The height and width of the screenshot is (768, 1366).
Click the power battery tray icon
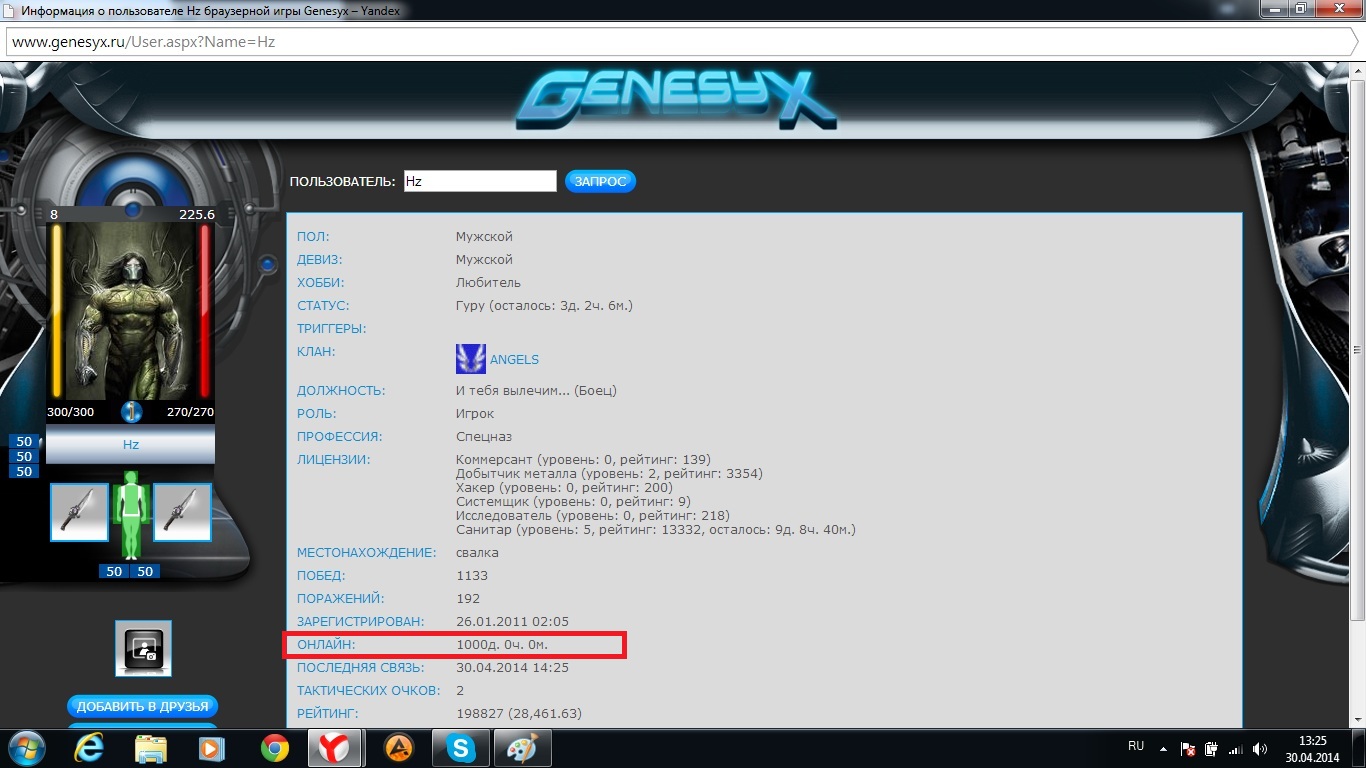click(1211, 748)
